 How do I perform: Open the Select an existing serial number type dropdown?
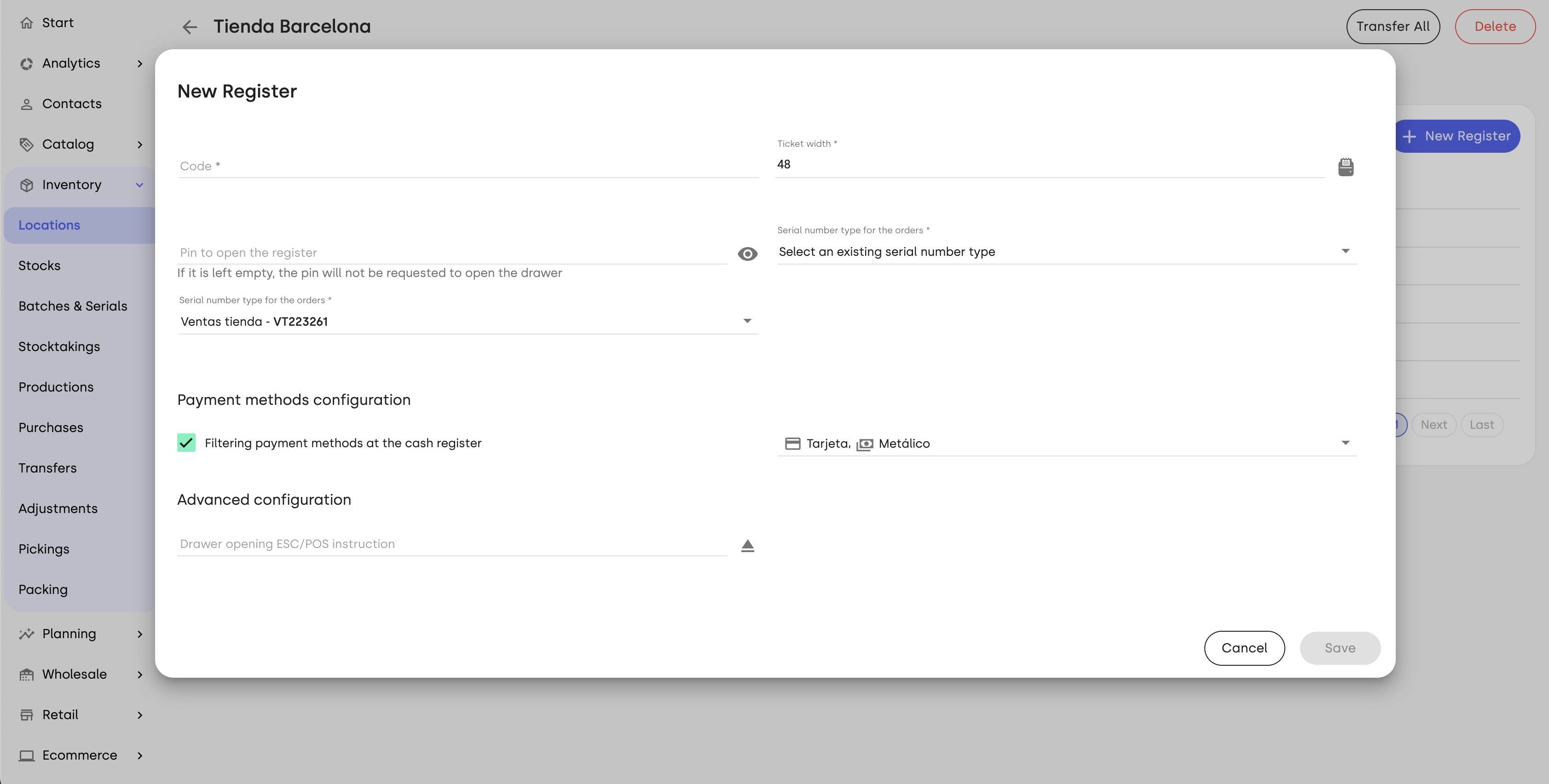pos(1067,252)
